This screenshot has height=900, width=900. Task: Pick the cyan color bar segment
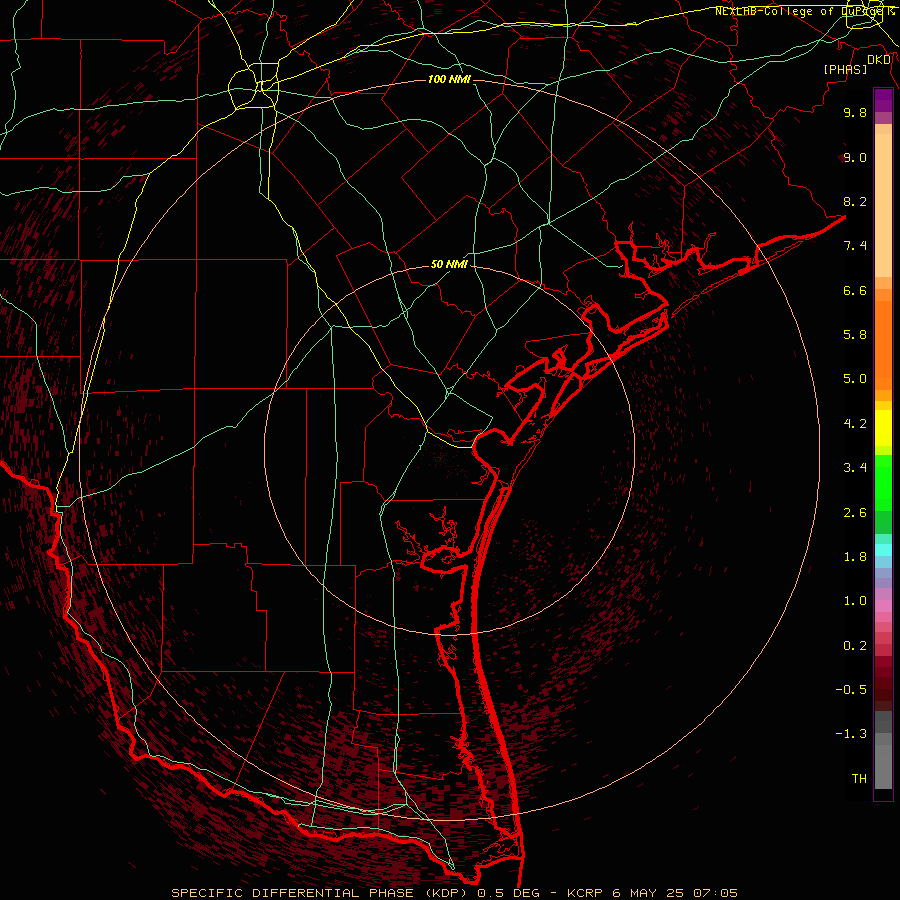(883, 550)
